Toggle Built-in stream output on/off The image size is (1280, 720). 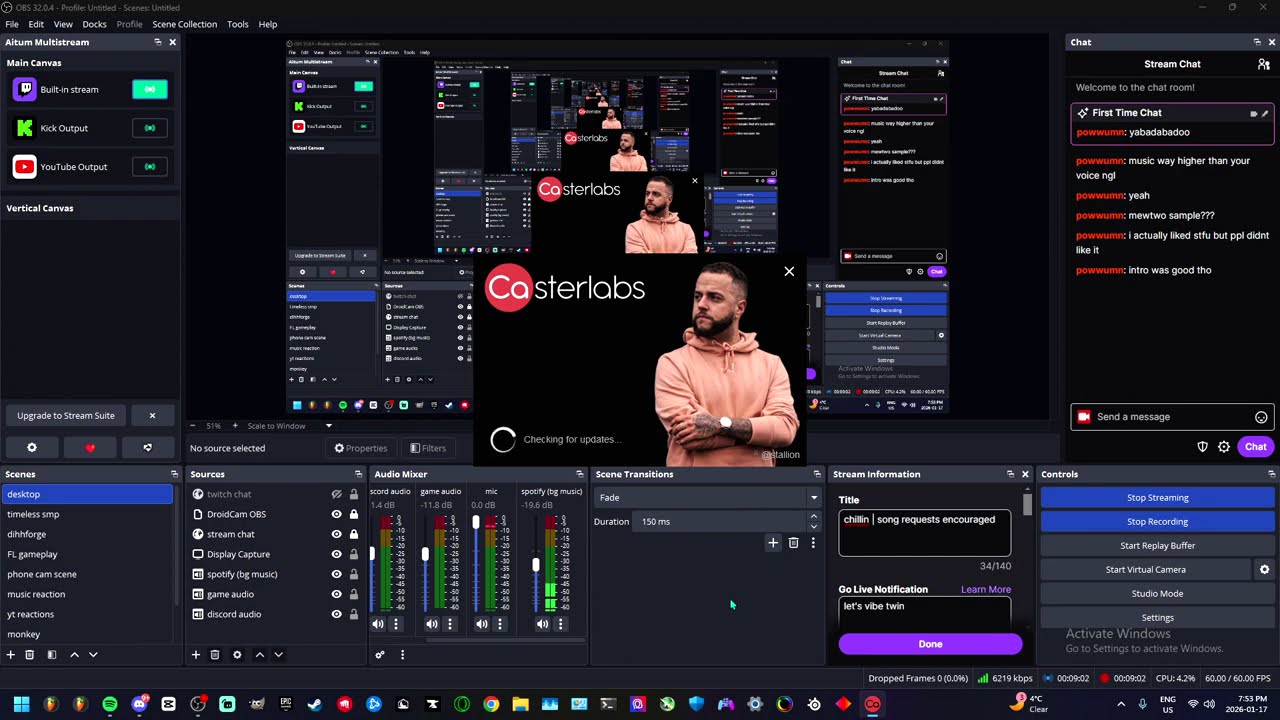pos(150,89)
